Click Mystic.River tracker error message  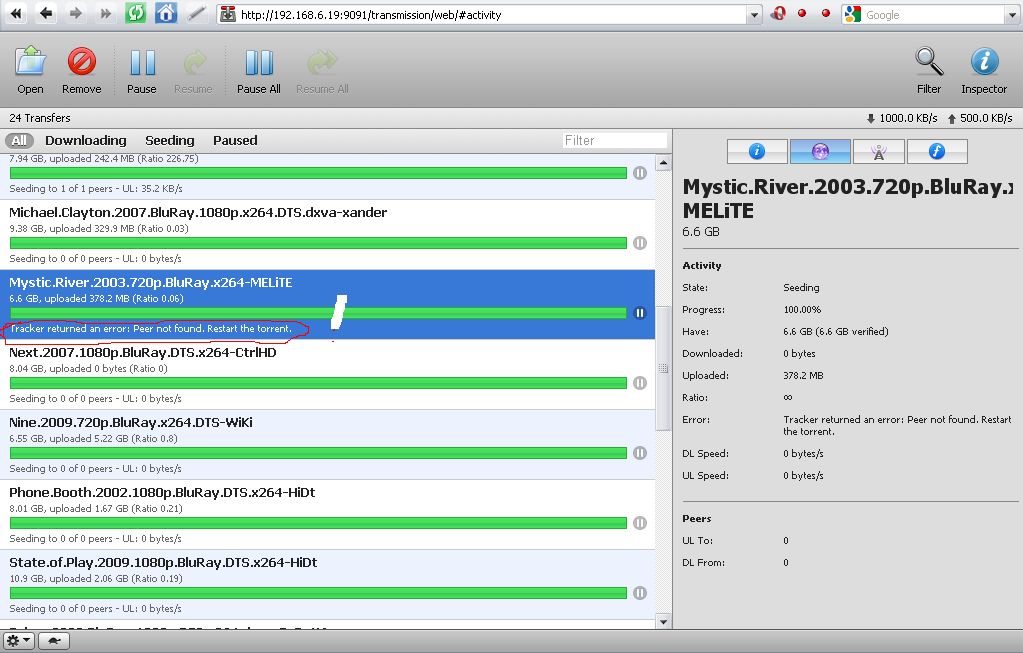(x=151, y=328)
